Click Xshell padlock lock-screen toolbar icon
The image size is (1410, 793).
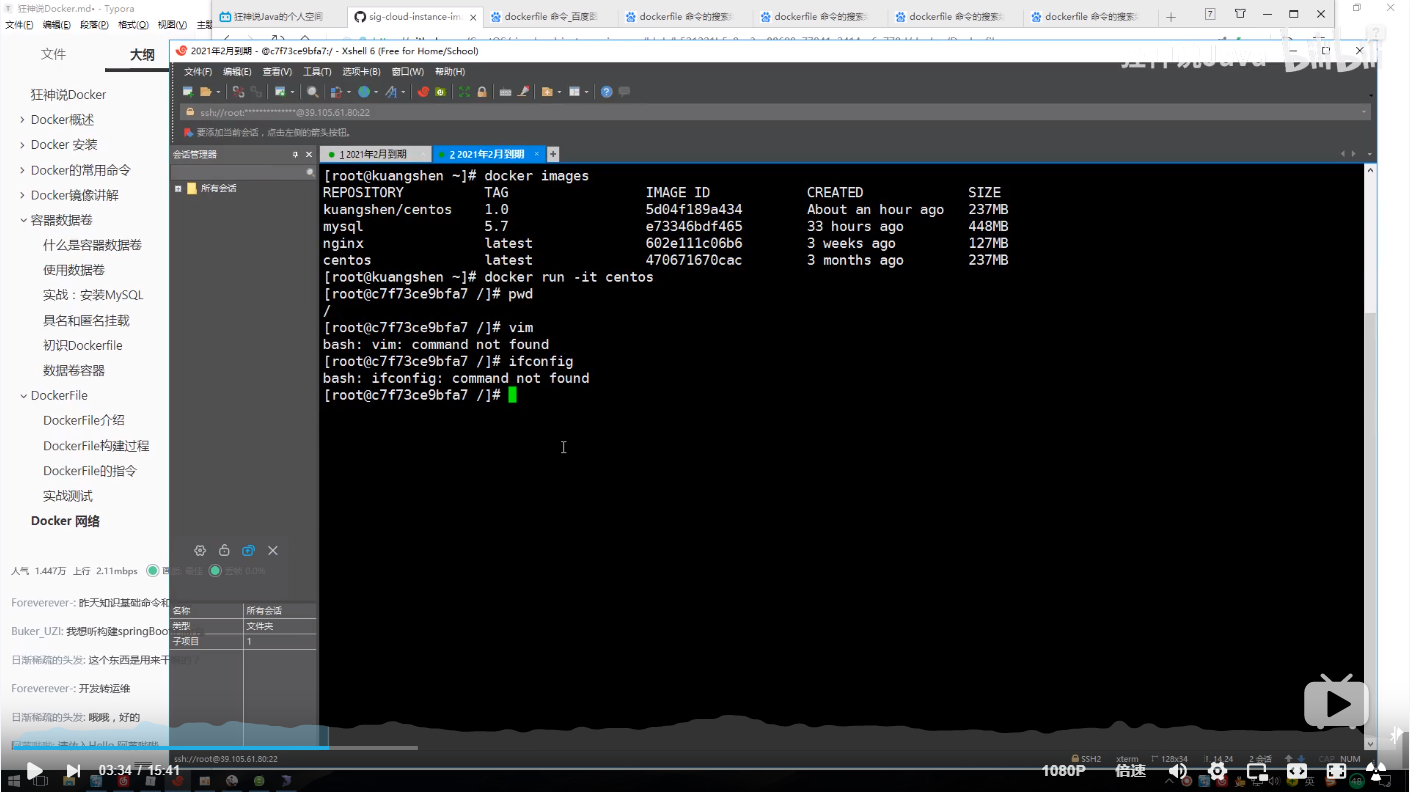(x=482, y=92)
